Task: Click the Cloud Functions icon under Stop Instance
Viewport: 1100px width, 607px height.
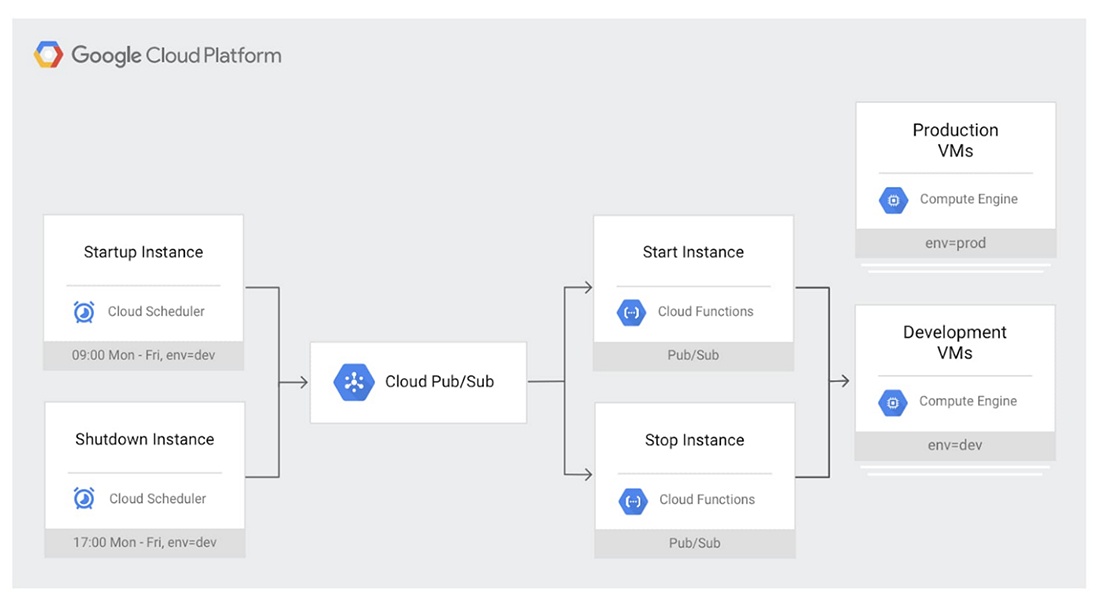Action: [633, 500]
